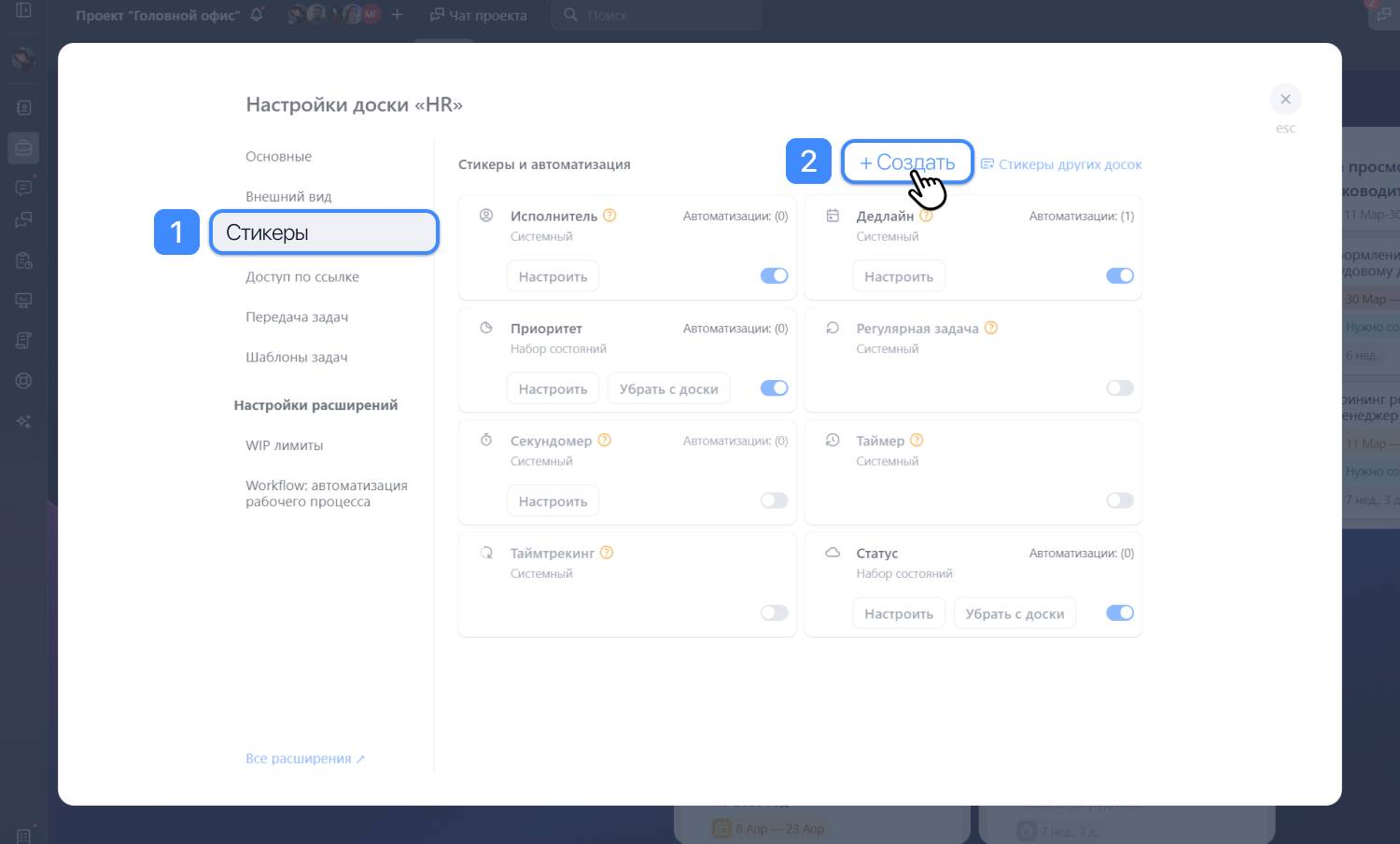Click Убрать с доски for Приоритет
The image size is (1400, 844).
coord(668,389)
